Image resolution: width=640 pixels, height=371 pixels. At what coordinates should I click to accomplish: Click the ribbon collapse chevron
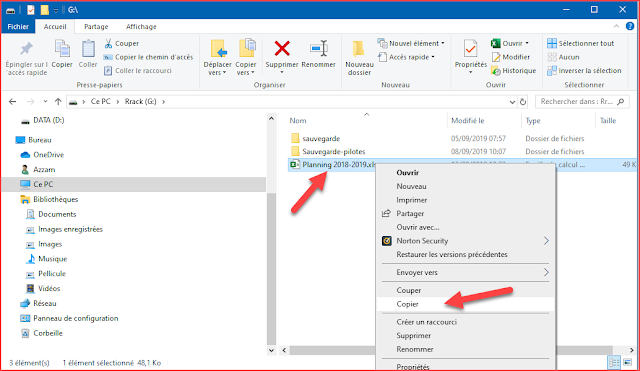tap(616, 27)
